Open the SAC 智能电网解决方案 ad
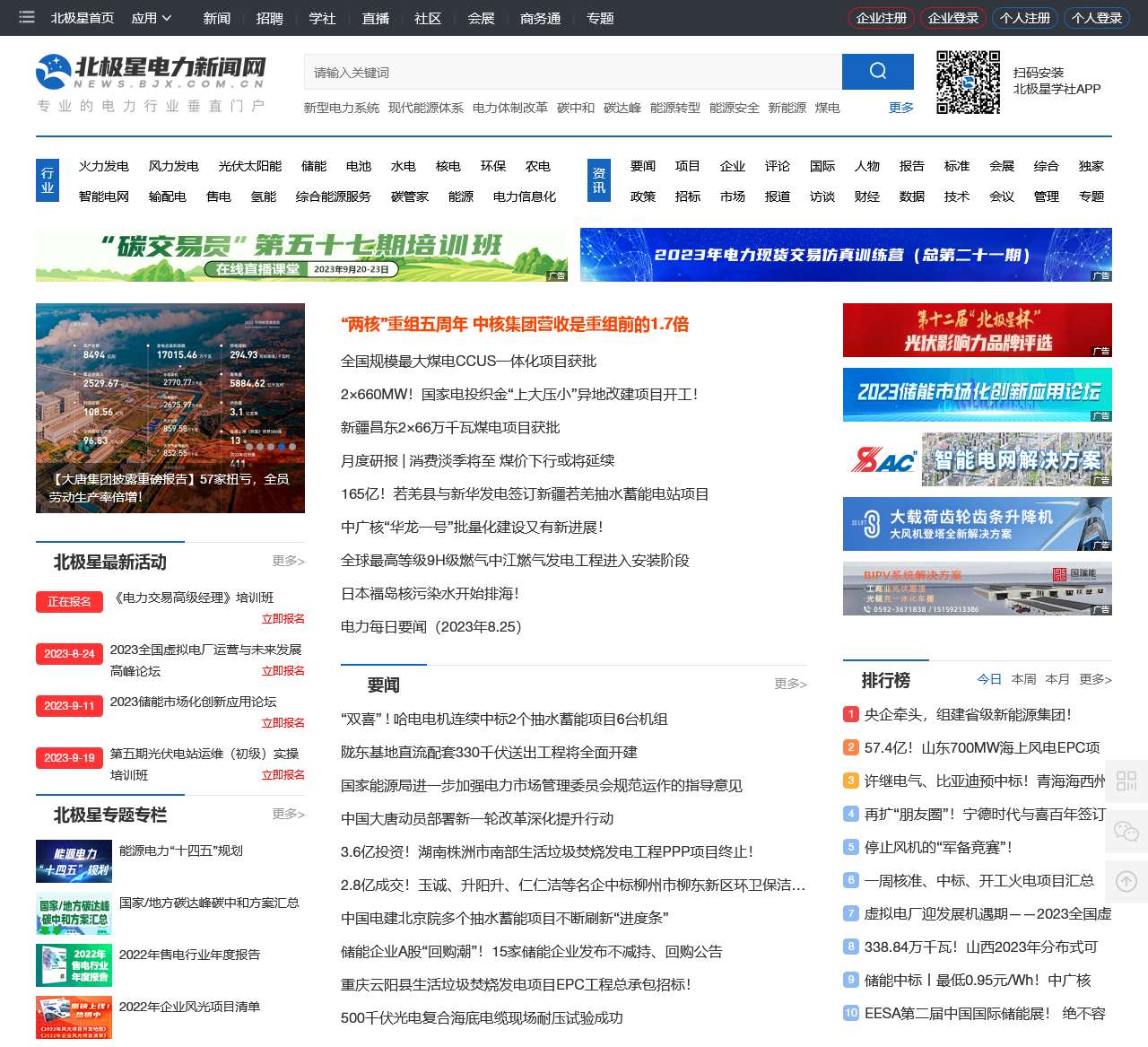 [978, 459]
